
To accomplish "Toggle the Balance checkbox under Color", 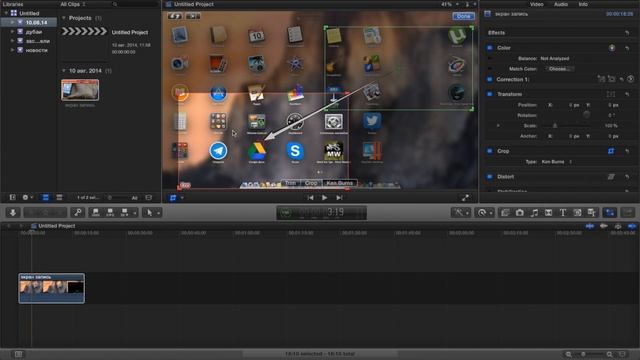I will point(490,58).
